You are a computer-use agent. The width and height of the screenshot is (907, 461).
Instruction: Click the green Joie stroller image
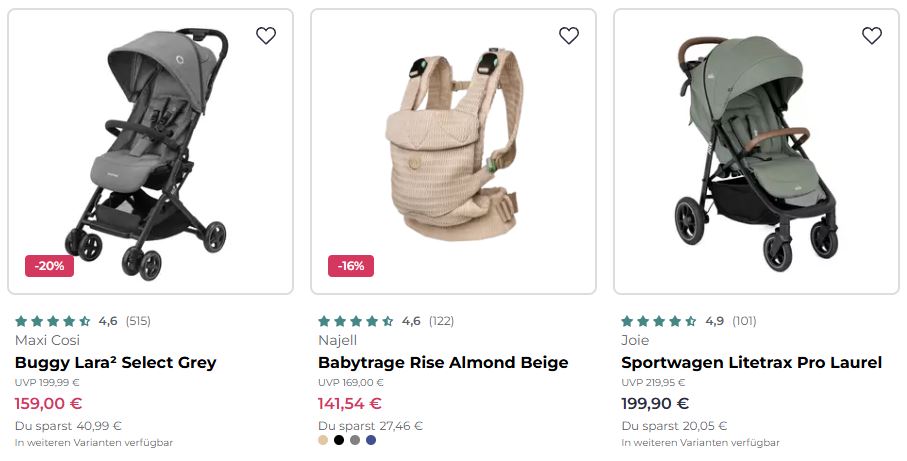coord(756,150)
